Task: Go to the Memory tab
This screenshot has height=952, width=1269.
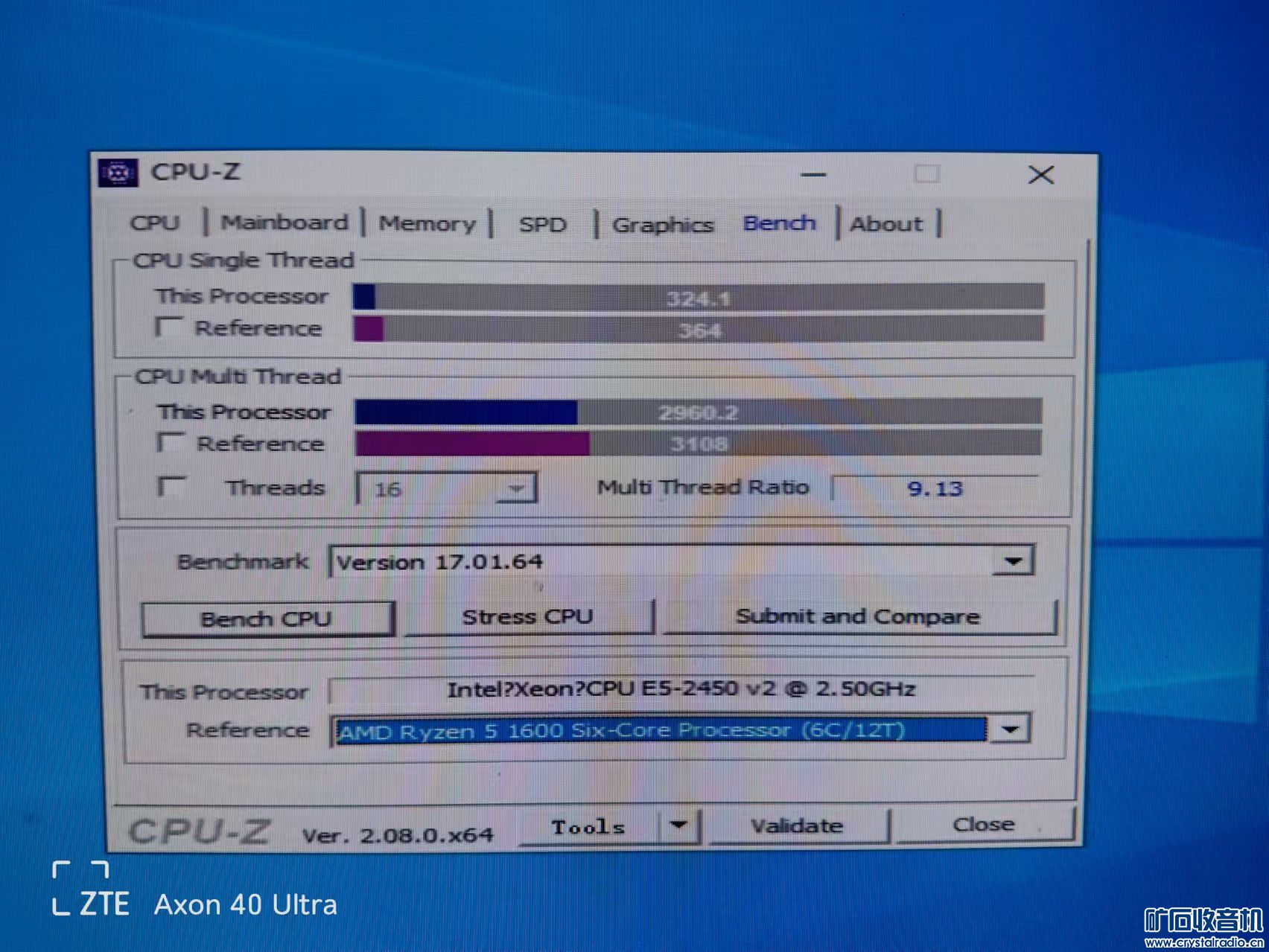Action: click(x=427, y=223)
